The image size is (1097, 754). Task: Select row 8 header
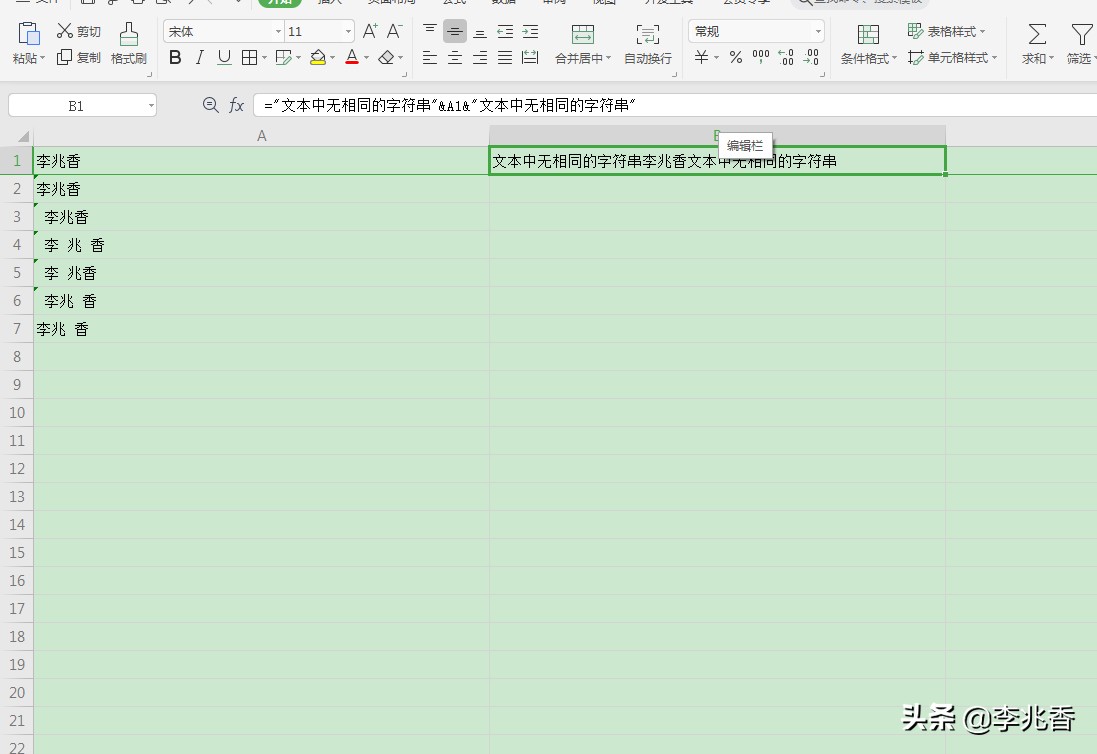[17, 357]
